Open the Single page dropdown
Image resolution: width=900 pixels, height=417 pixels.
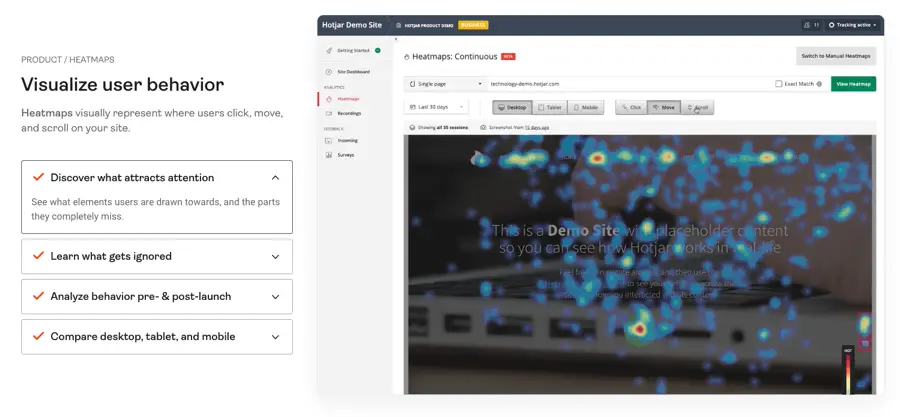point(445,84)
